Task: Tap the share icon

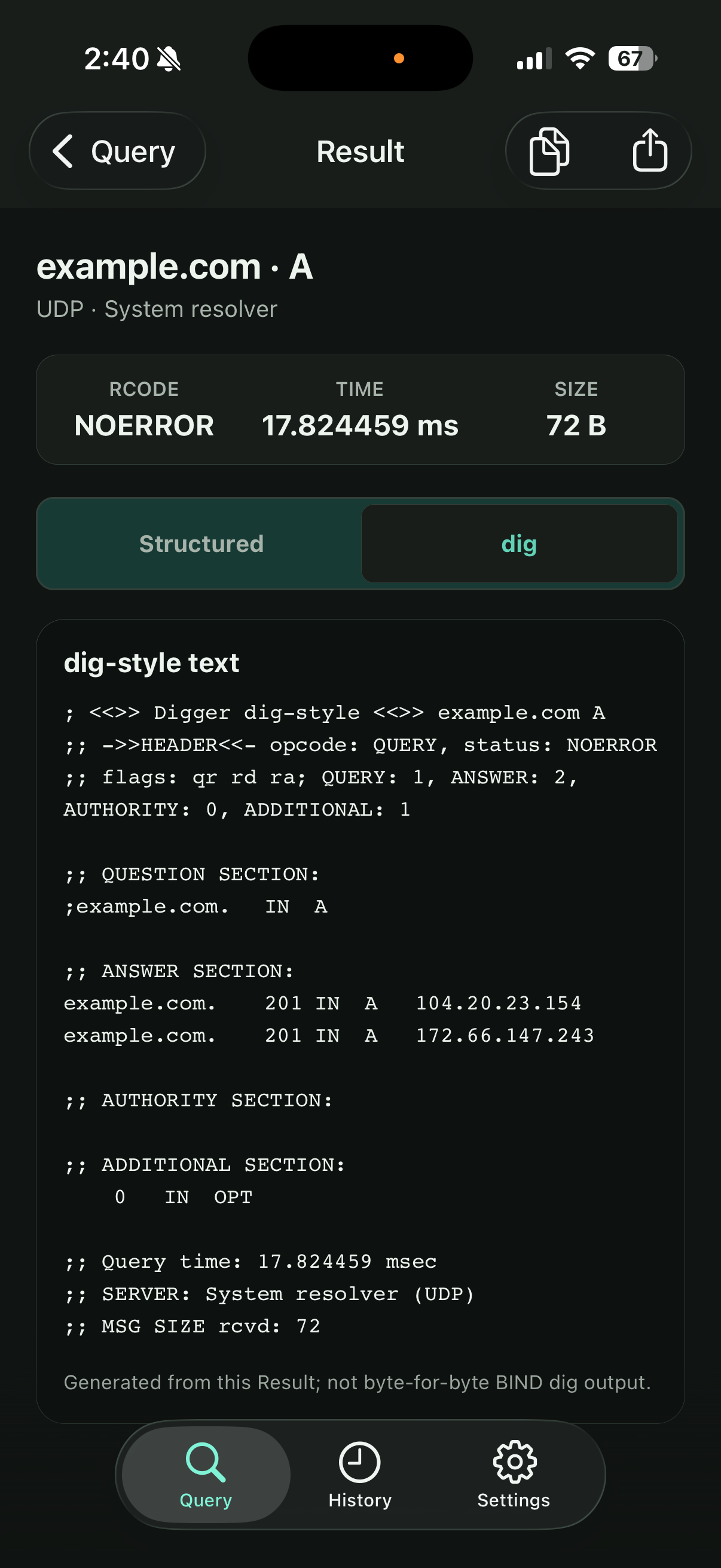Action: (650, 150)
